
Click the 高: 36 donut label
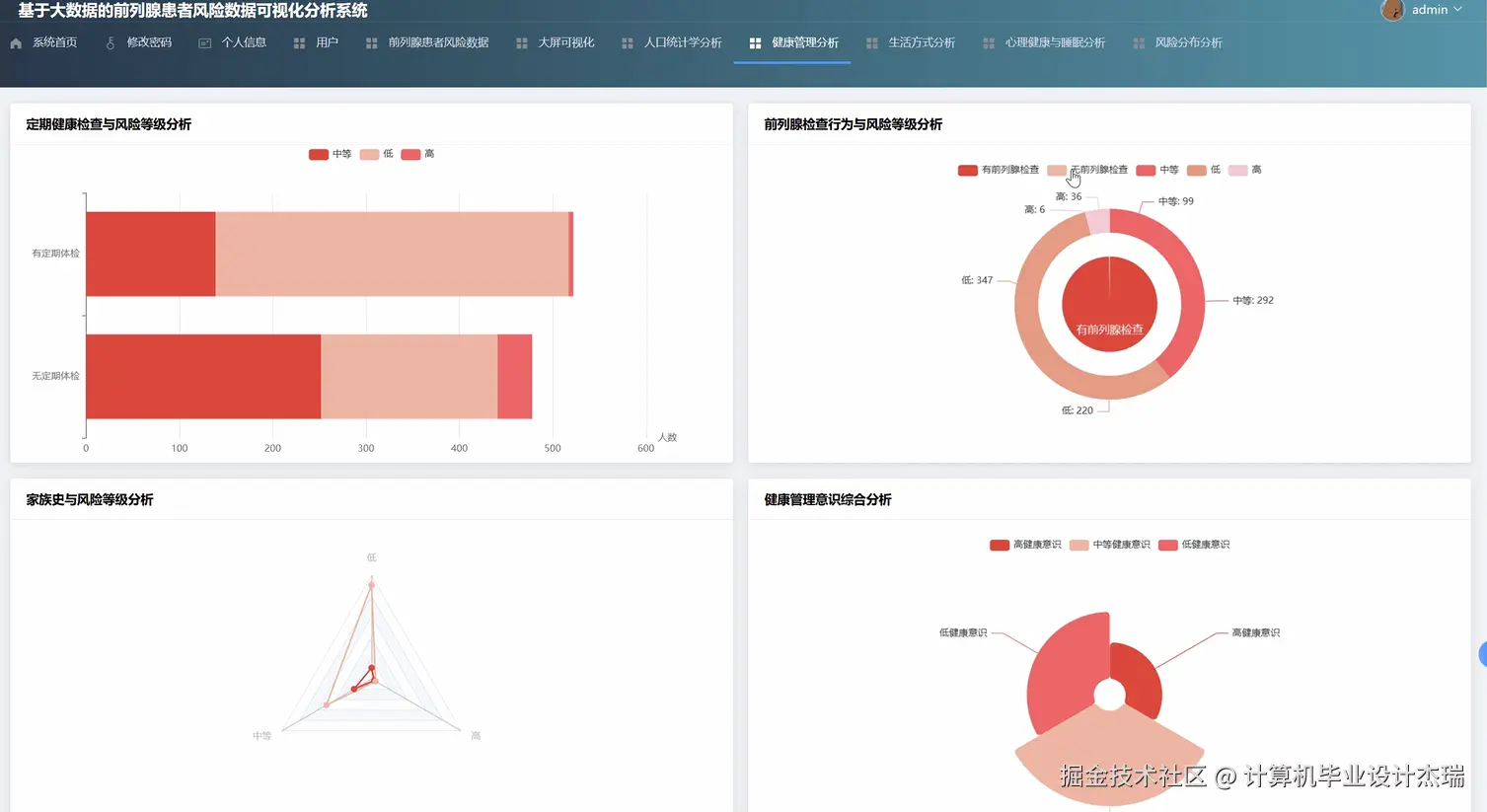pyautogui.click(x=1069, y=196)
